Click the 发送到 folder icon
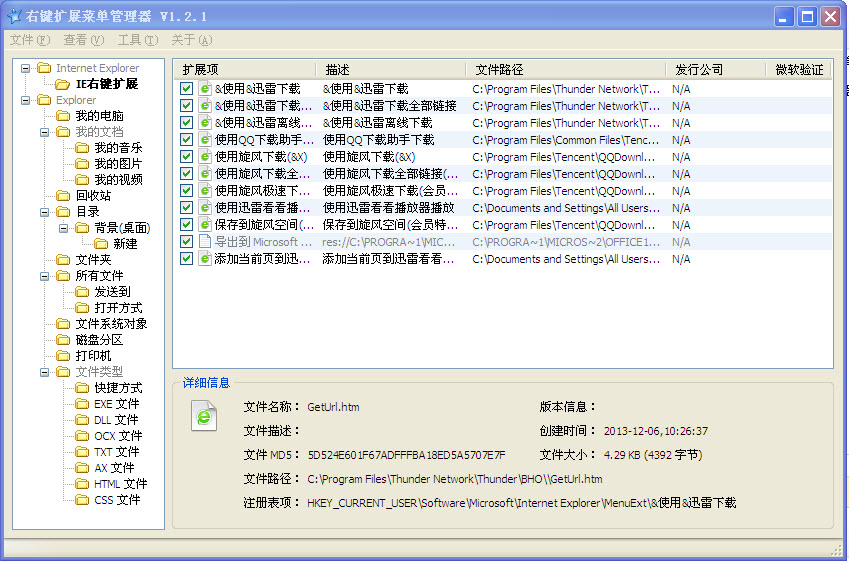The image size is (849, 561). click(x=82, y=292)
